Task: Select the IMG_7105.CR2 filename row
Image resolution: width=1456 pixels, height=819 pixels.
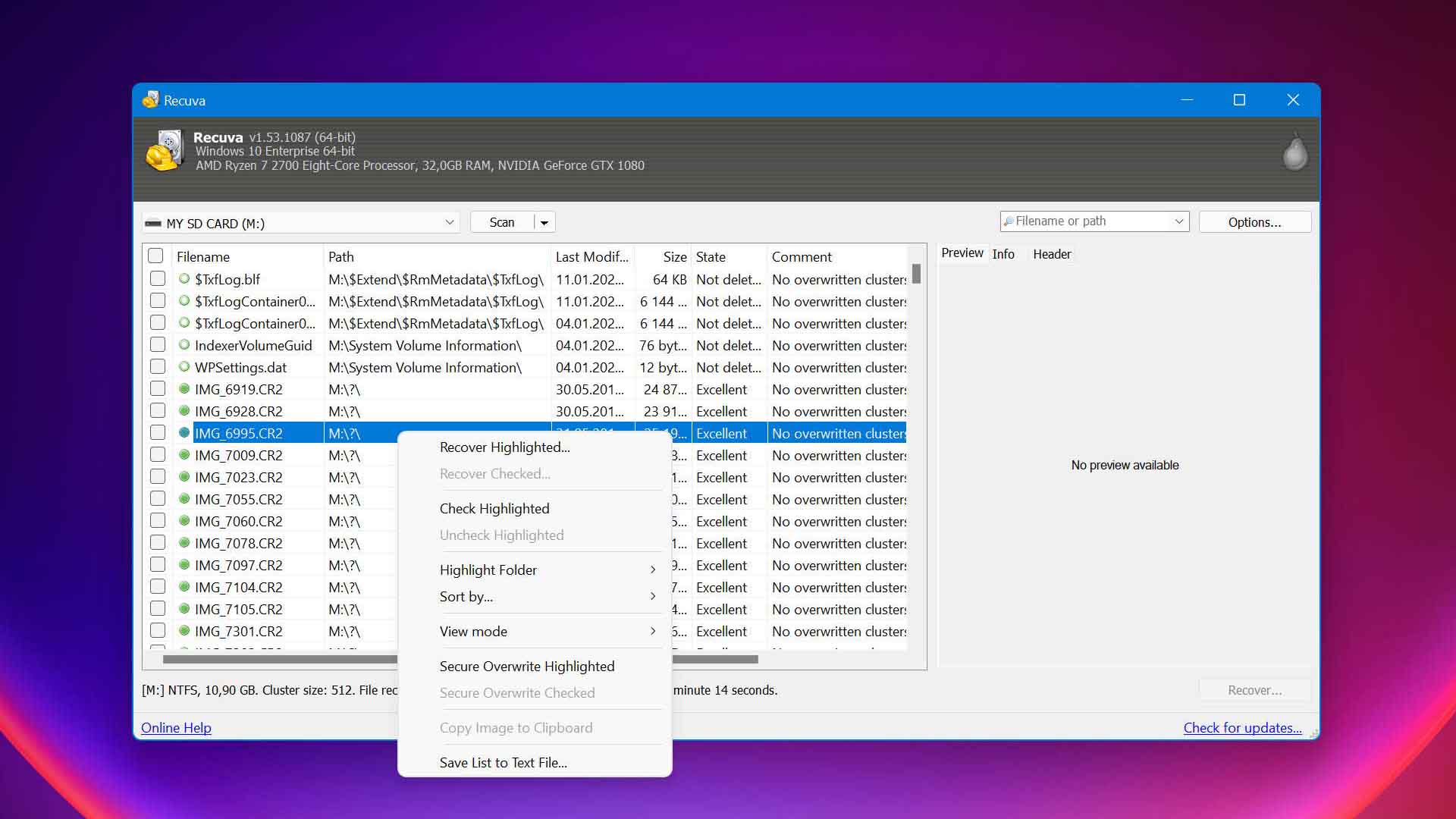Action: point(238,609)
